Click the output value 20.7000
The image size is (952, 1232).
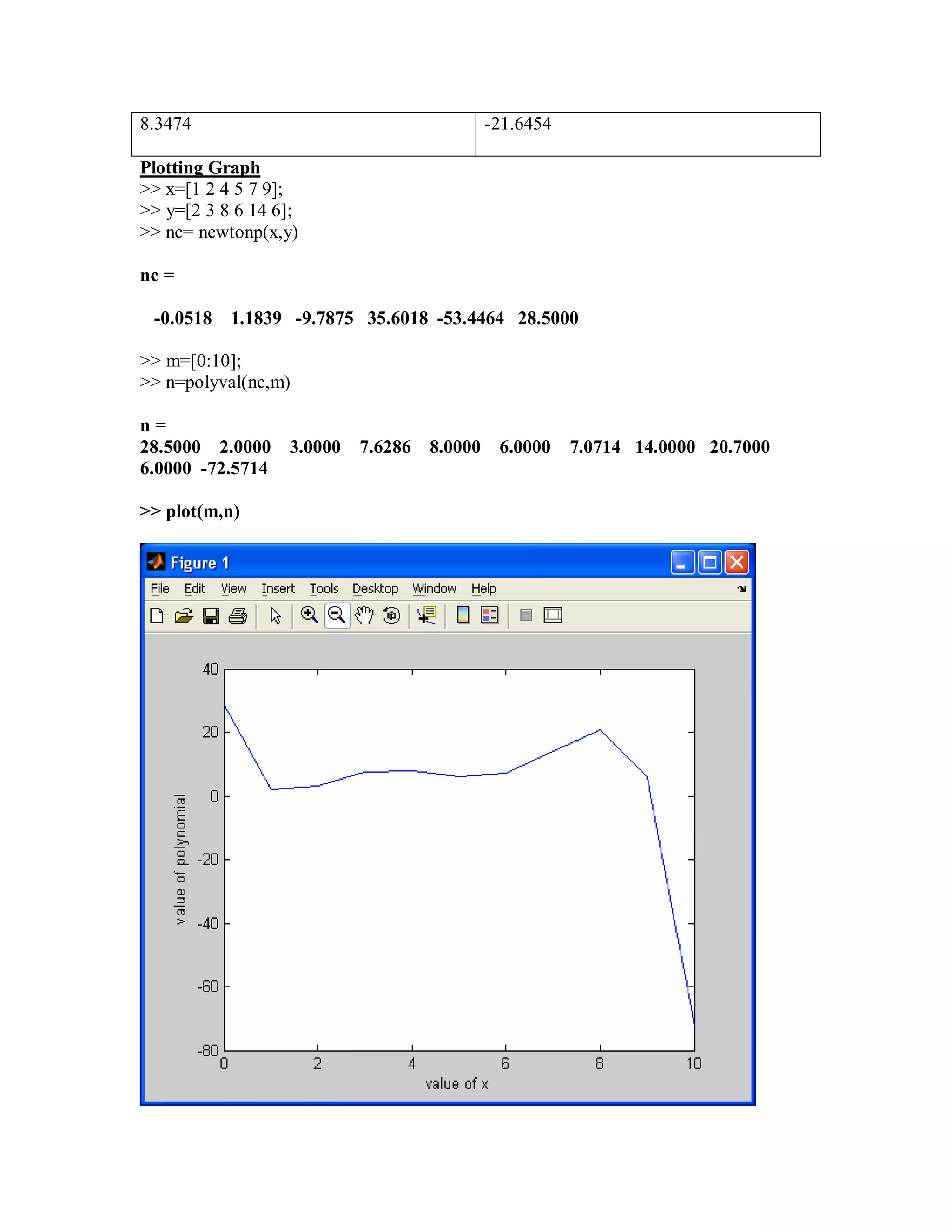pyautogui.click(x=740, y=447)
